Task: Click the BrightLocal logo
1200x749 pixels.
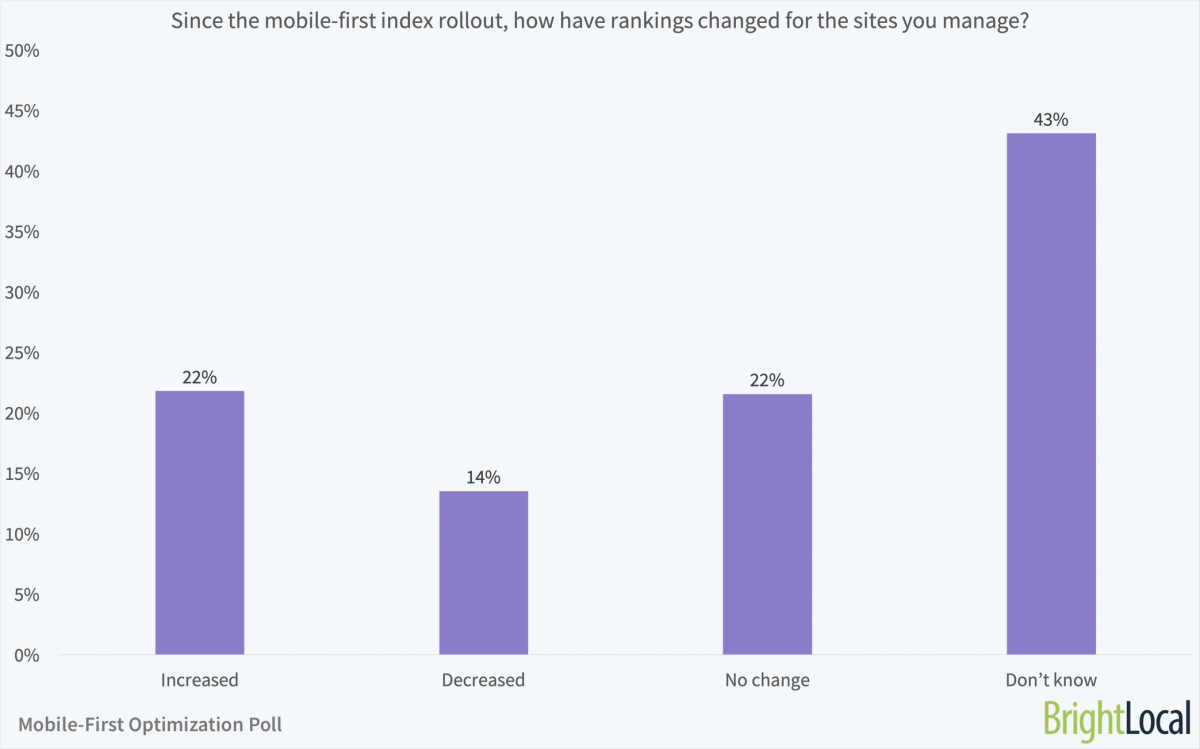Action: 1117,720
